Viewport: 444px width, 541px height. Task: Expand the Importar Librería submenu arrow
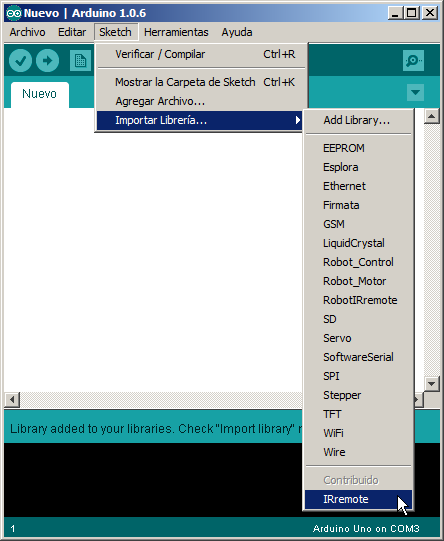298,120
